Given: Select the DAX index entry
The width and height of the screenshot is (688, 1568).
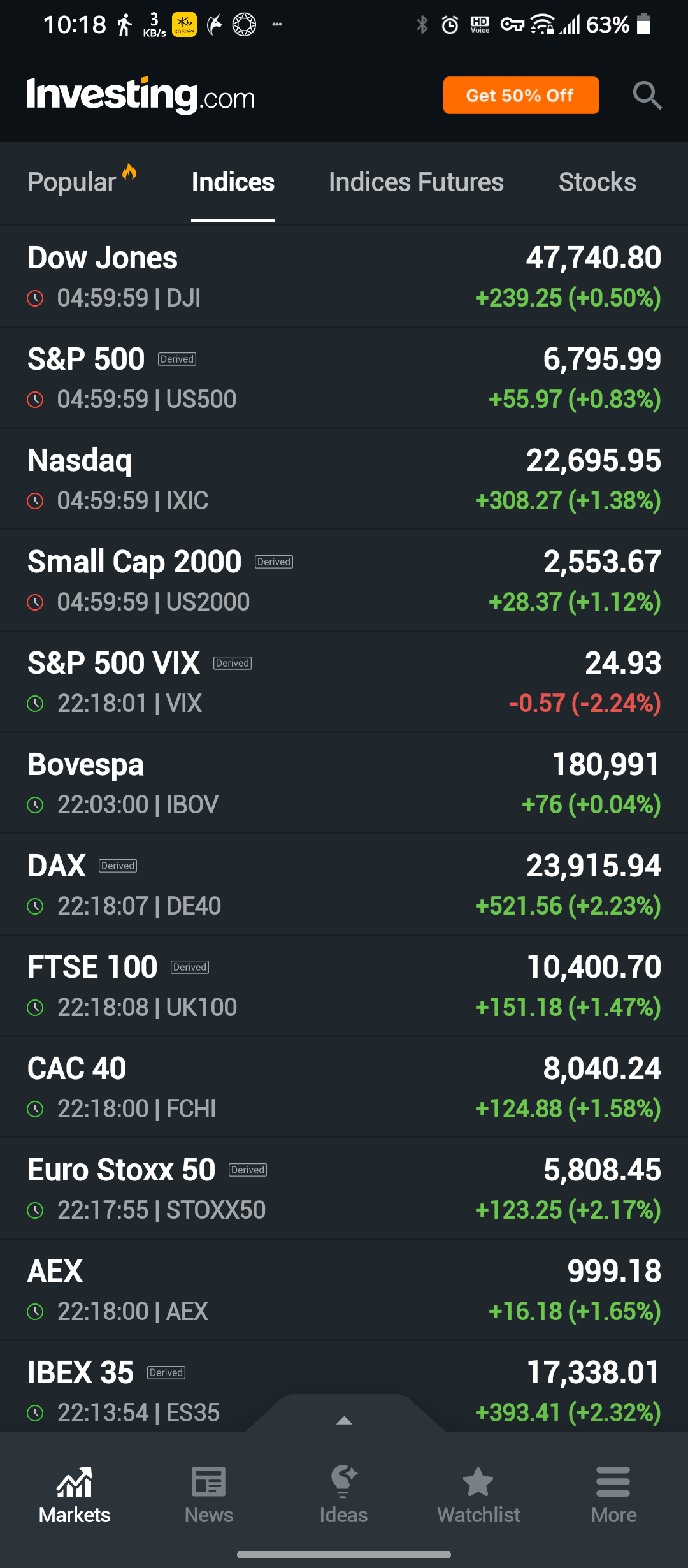Looking at the screenshot, I should click(x=344, y=885).
